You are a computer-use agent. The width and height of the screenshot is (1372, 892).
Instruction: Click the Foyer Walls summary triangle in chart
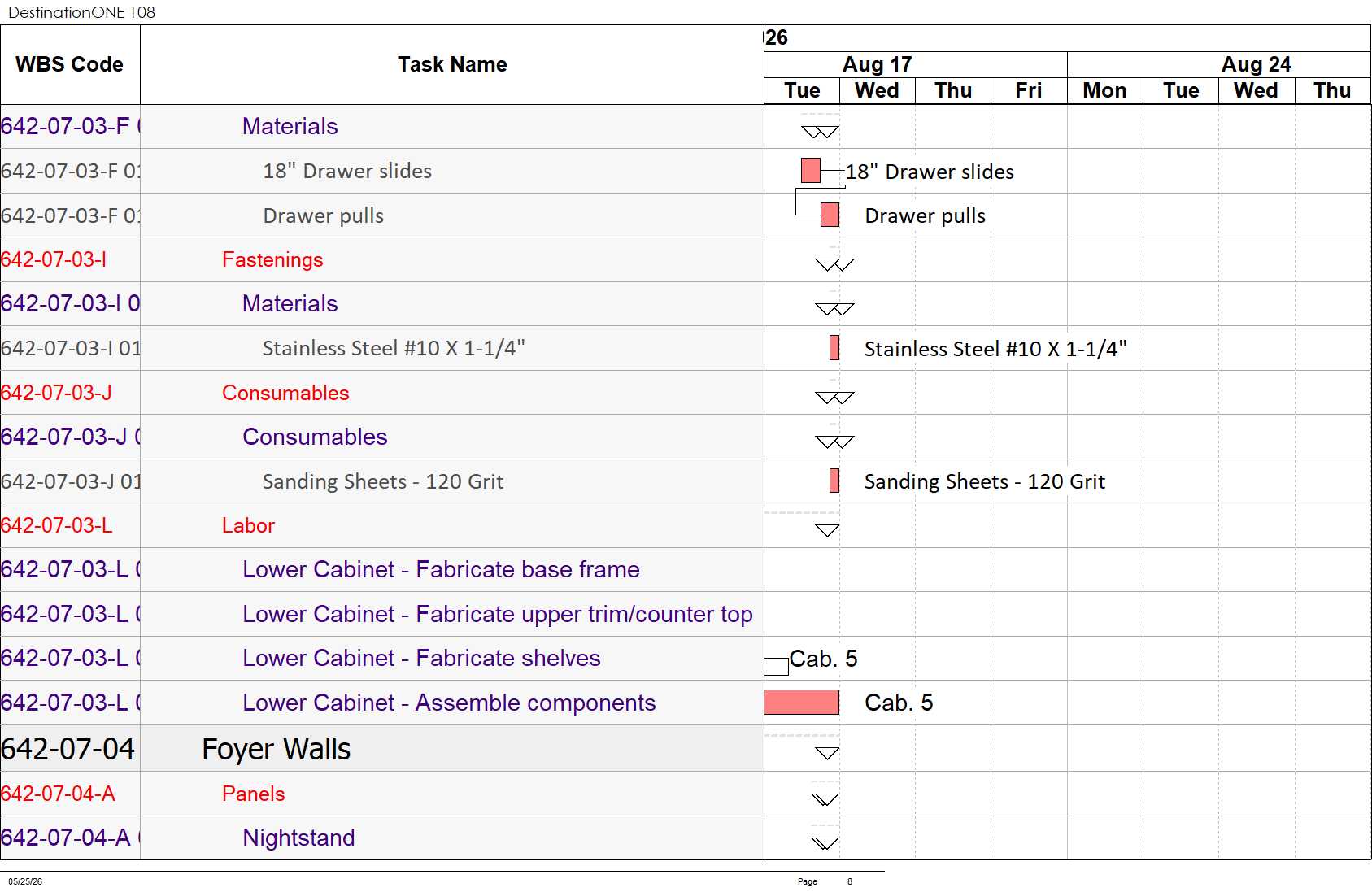click(827, 754)
